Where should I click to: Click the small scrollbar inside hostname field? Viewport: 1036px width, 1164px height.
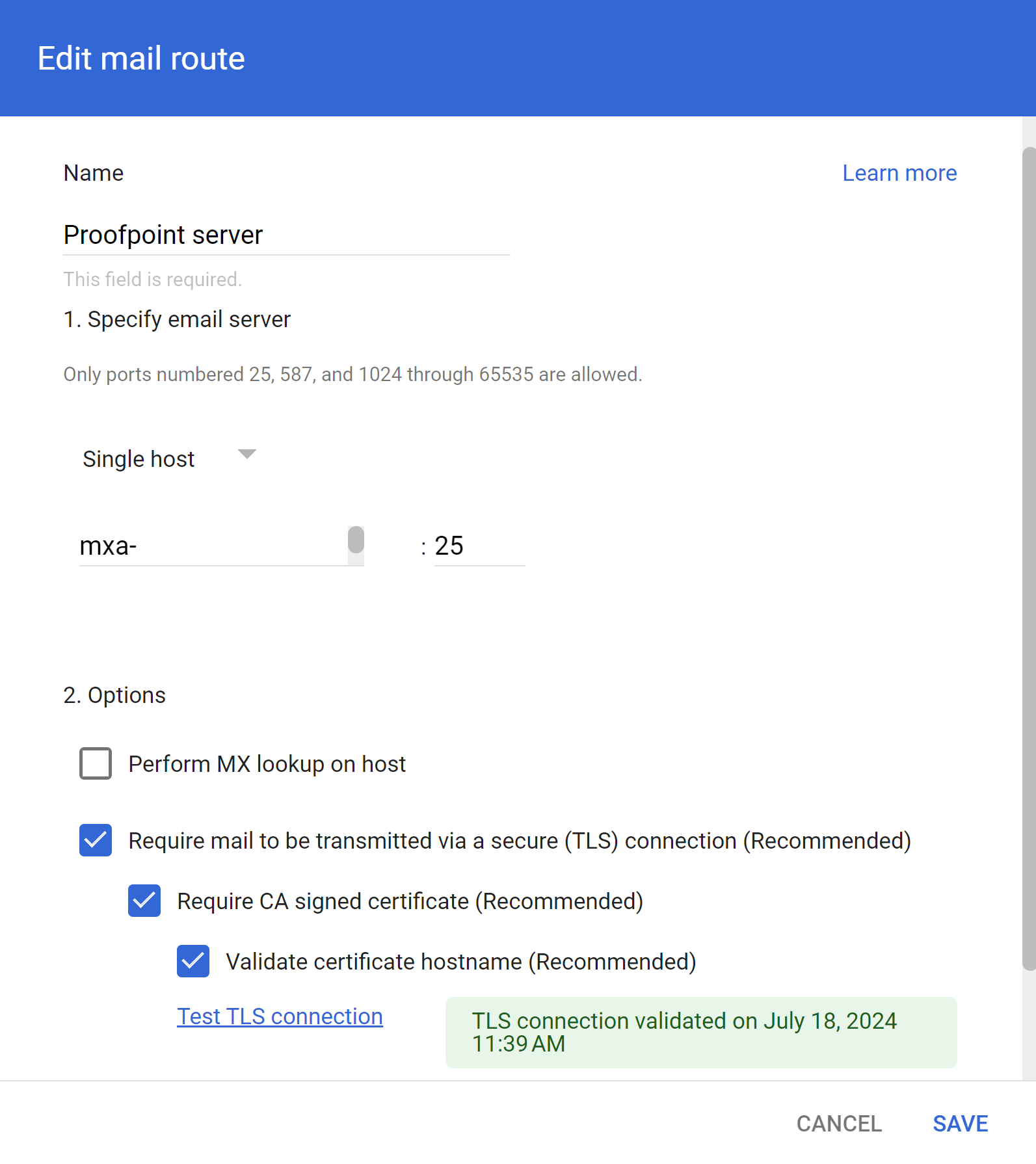[356, 541]
